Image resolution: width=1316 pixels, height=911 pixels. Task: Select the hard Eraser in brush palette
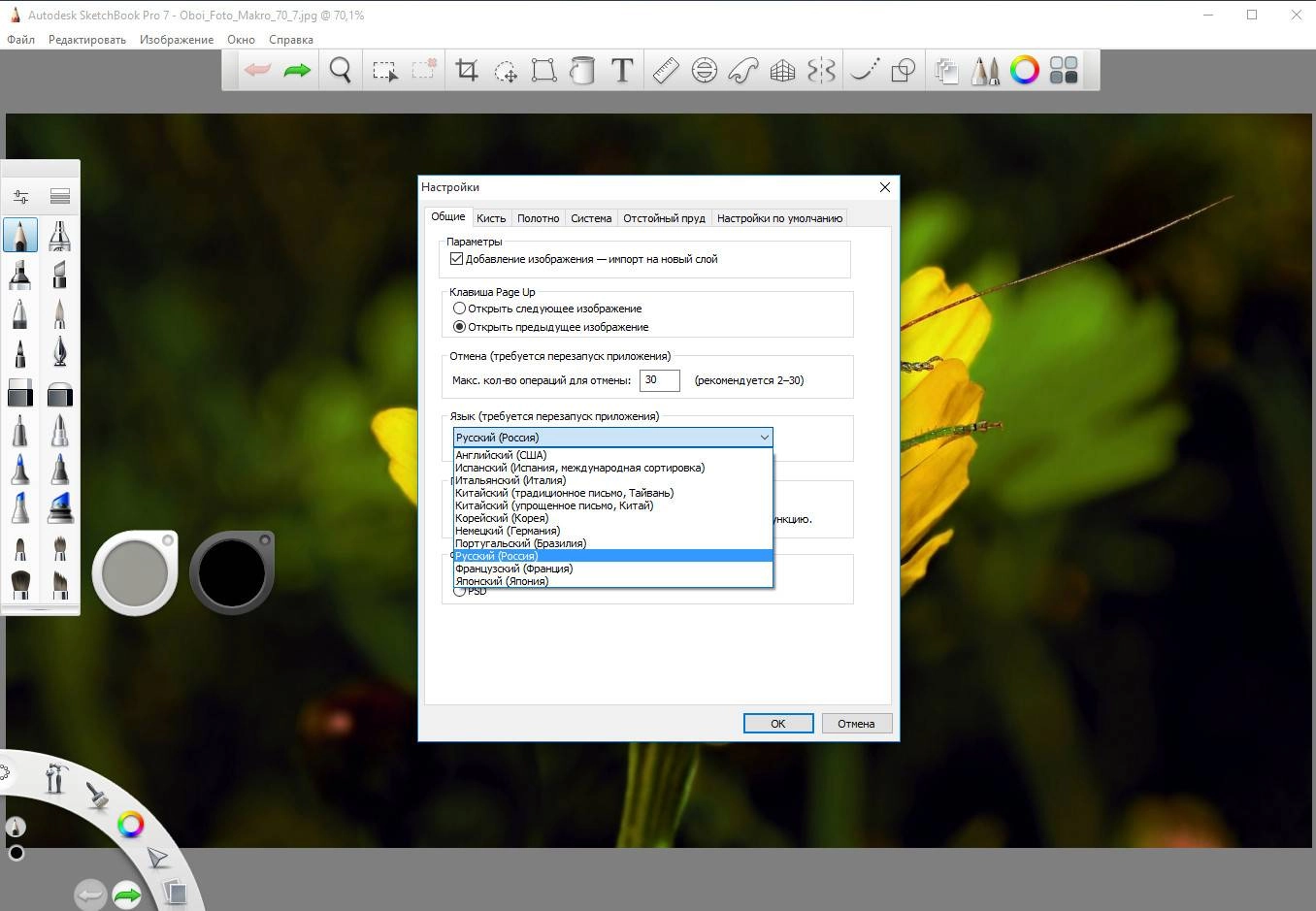(x=20, y=393)
